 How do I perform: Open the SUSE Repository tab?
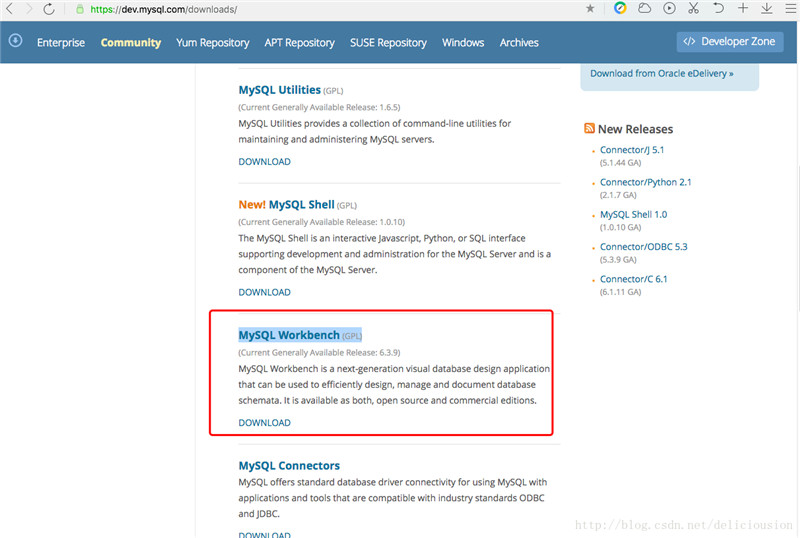click(388, 43)
